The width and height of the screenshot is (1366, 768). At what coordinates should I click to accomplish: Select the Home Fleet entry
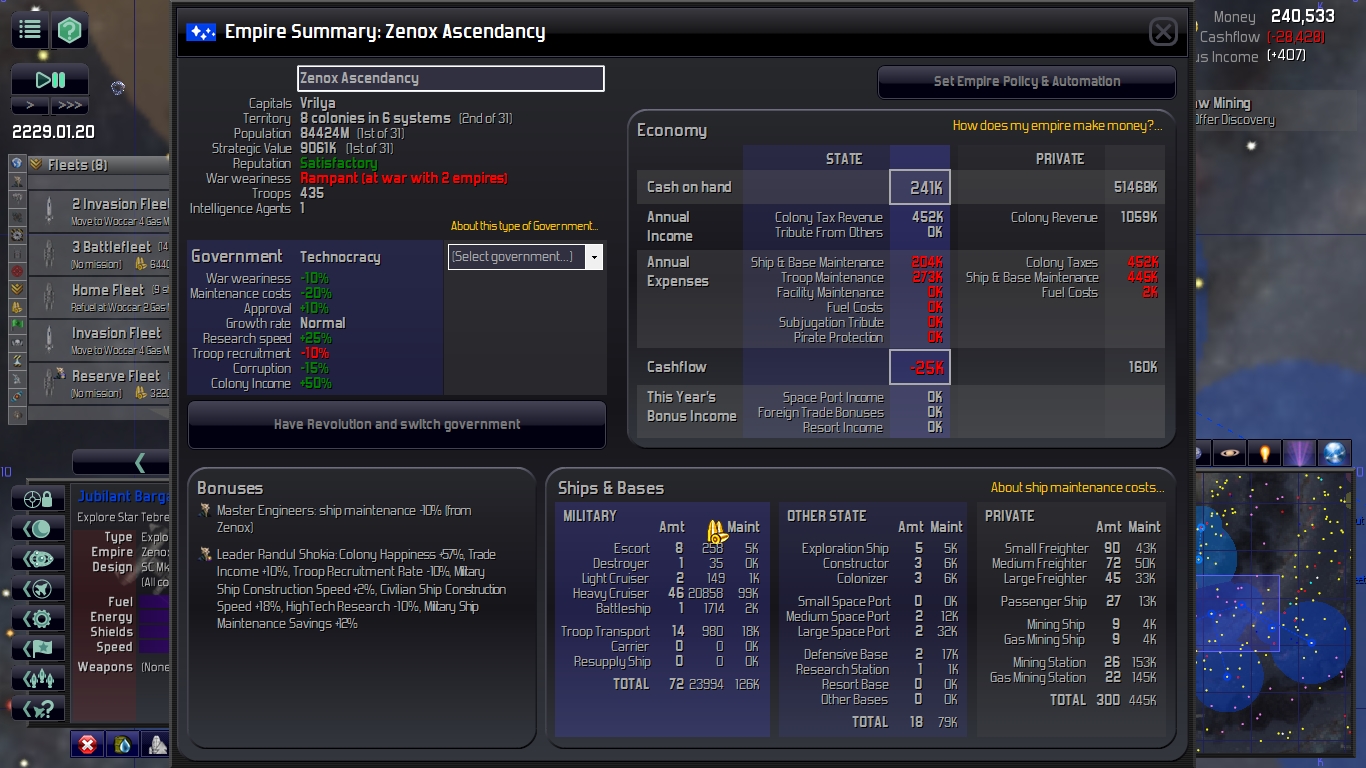[x=100, y=297]
